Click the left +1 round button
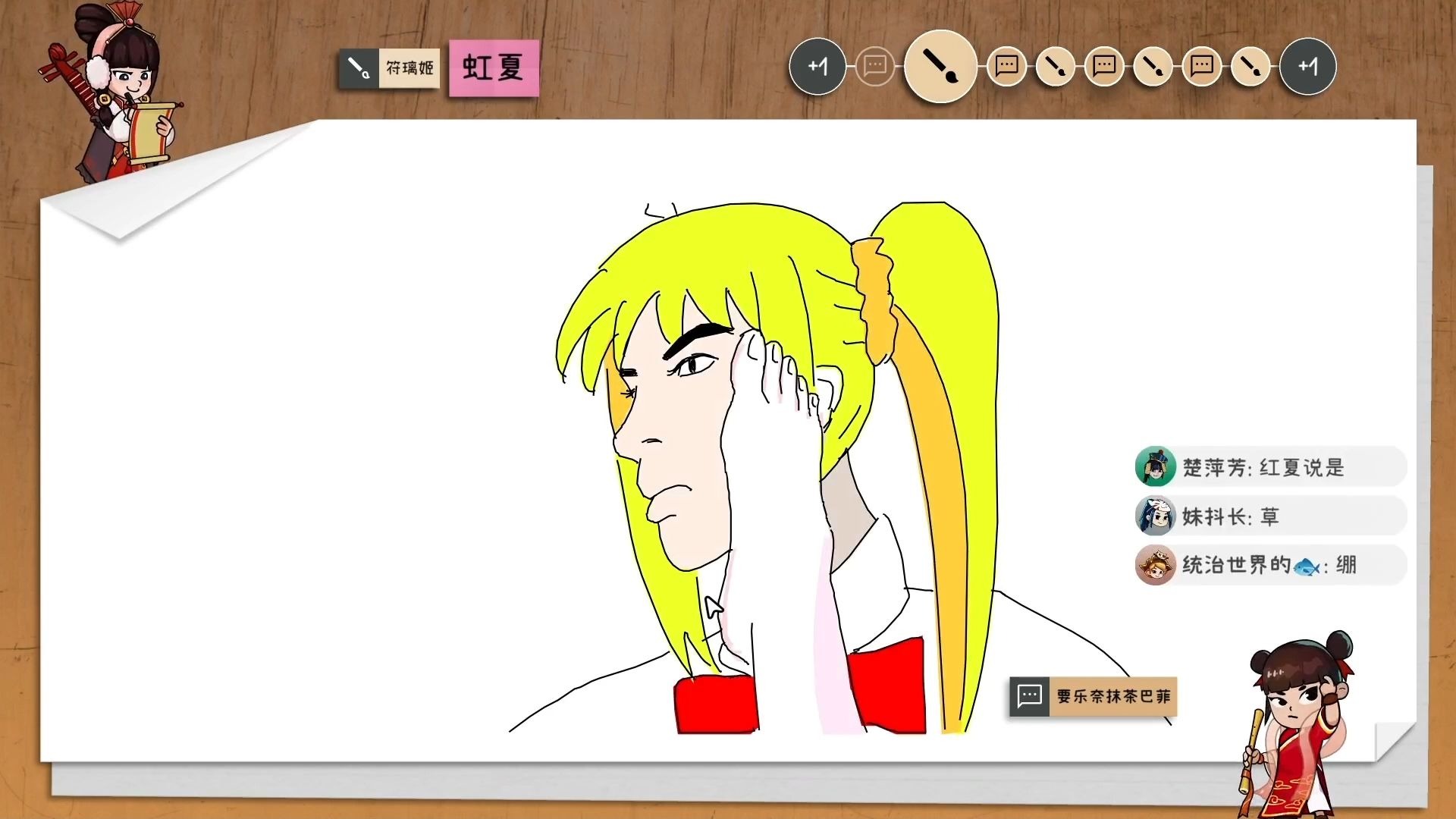Screen dimensions: 1456x819 (817, 67)
